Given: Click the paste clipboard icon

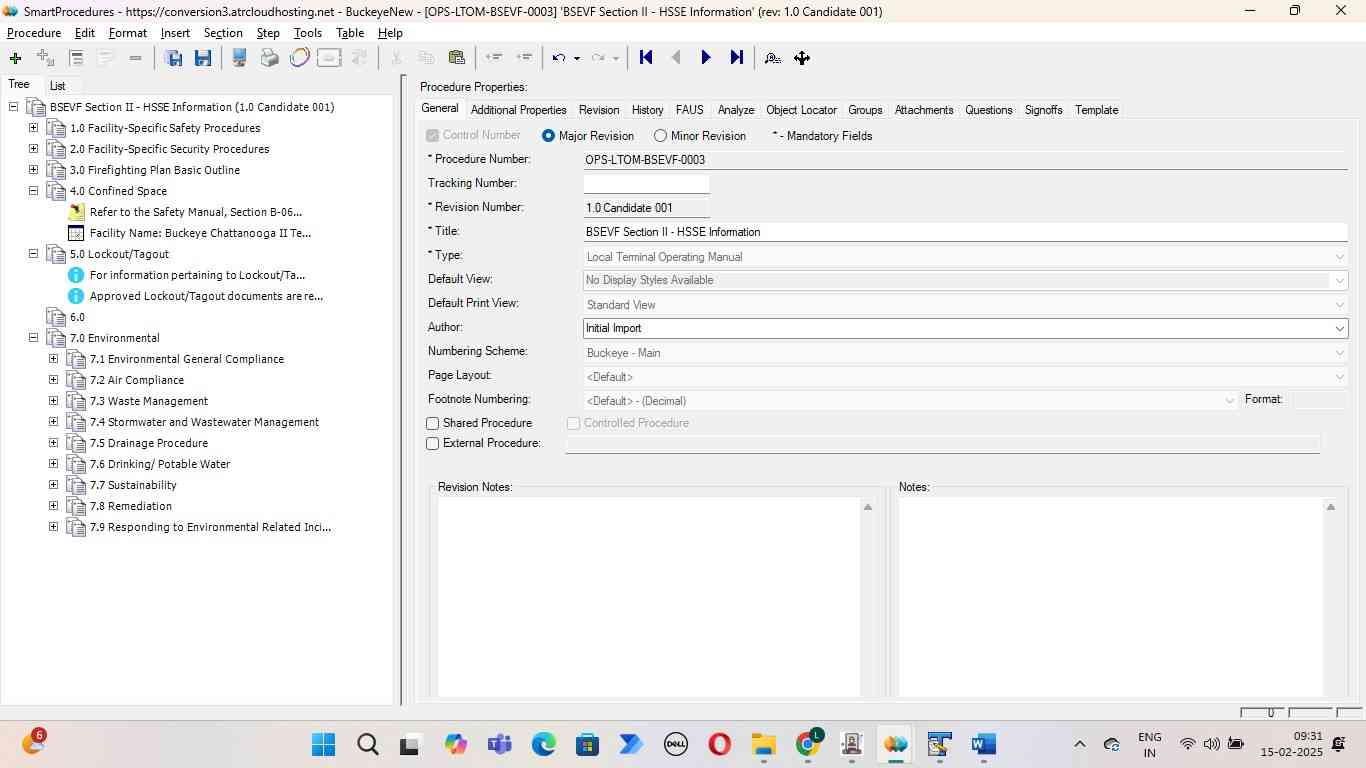Looking at the screenshot, I should coord(457,58).
